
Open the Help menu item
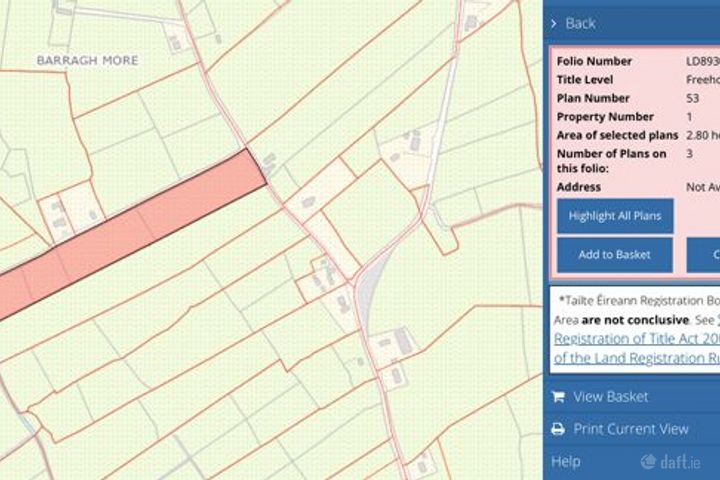point(566,461)
